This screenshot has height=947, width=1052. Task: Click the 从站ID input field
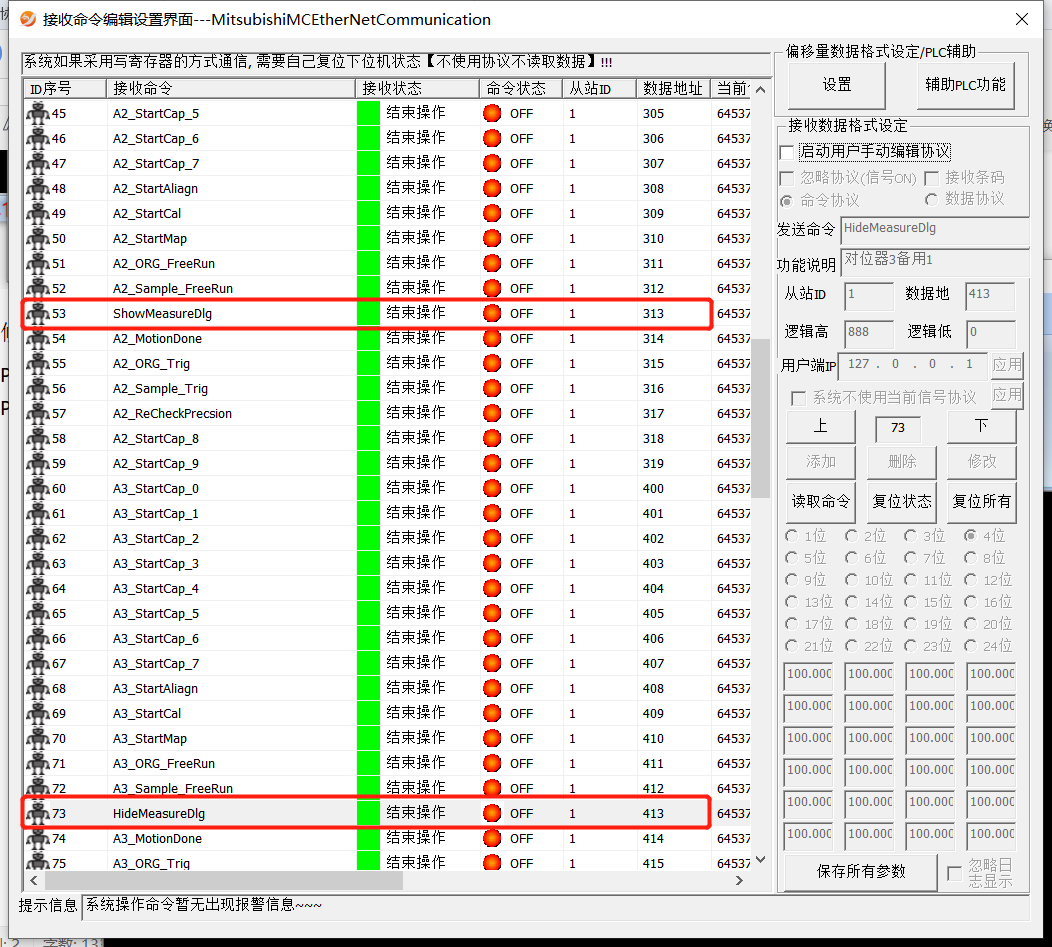(x=868, y=295)
